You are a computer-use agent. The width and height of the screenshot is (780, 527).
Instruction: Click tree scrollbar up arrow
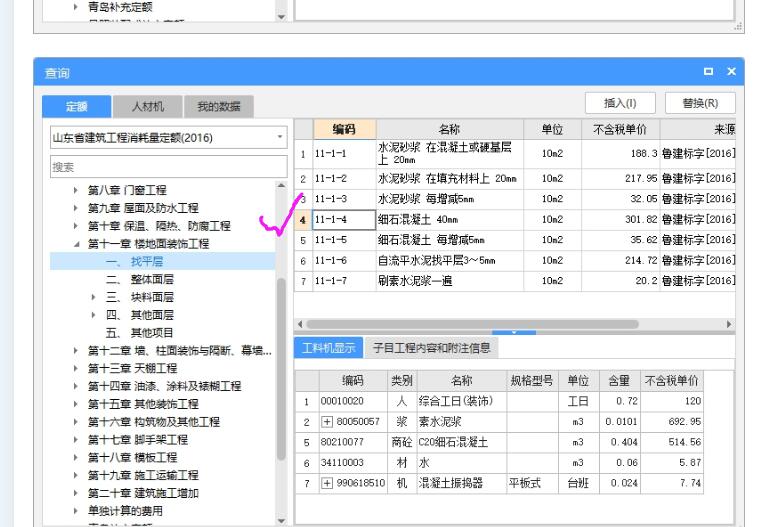point(281,185)
